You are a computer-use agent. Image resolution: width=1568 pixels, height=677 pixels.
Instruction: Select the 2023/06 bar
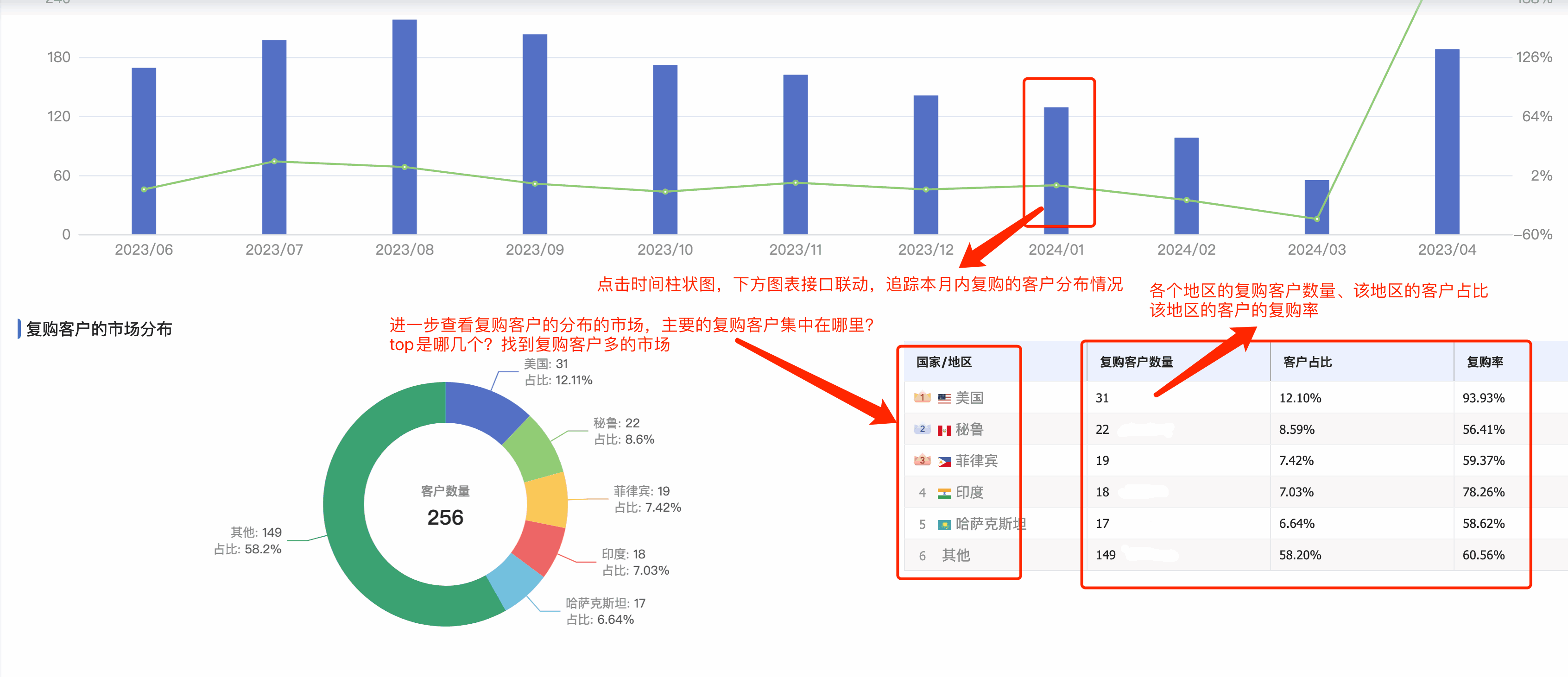[x=144, y=151]
